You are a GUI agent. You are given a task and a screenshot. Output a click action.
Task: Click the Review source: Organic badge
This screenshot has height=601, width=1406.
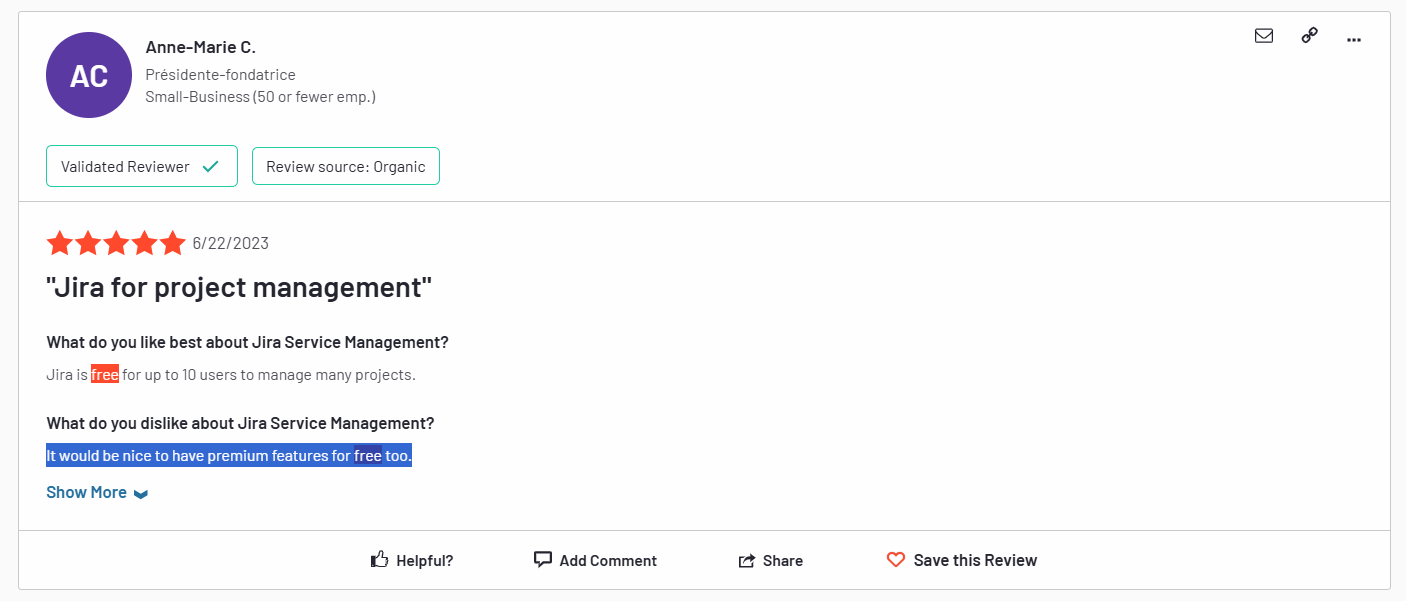(x=345, y=167)
